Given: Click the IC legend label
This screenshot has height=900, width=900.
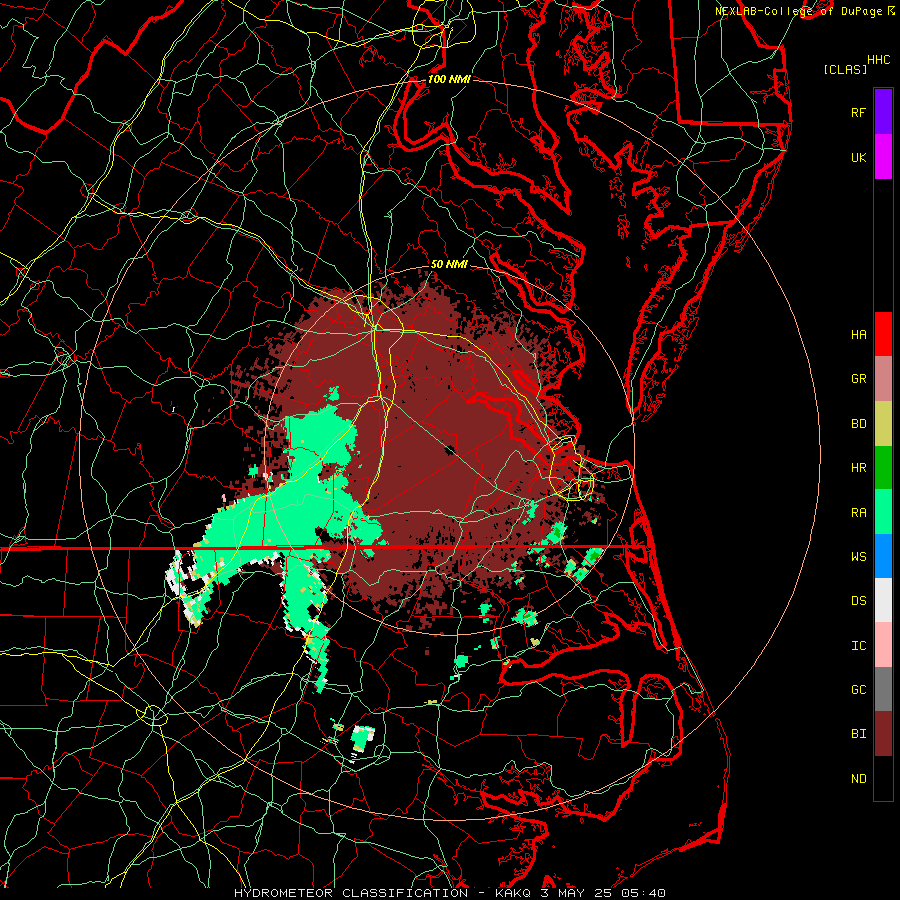Looking at the screenshot, I should (x=858, y=646).
